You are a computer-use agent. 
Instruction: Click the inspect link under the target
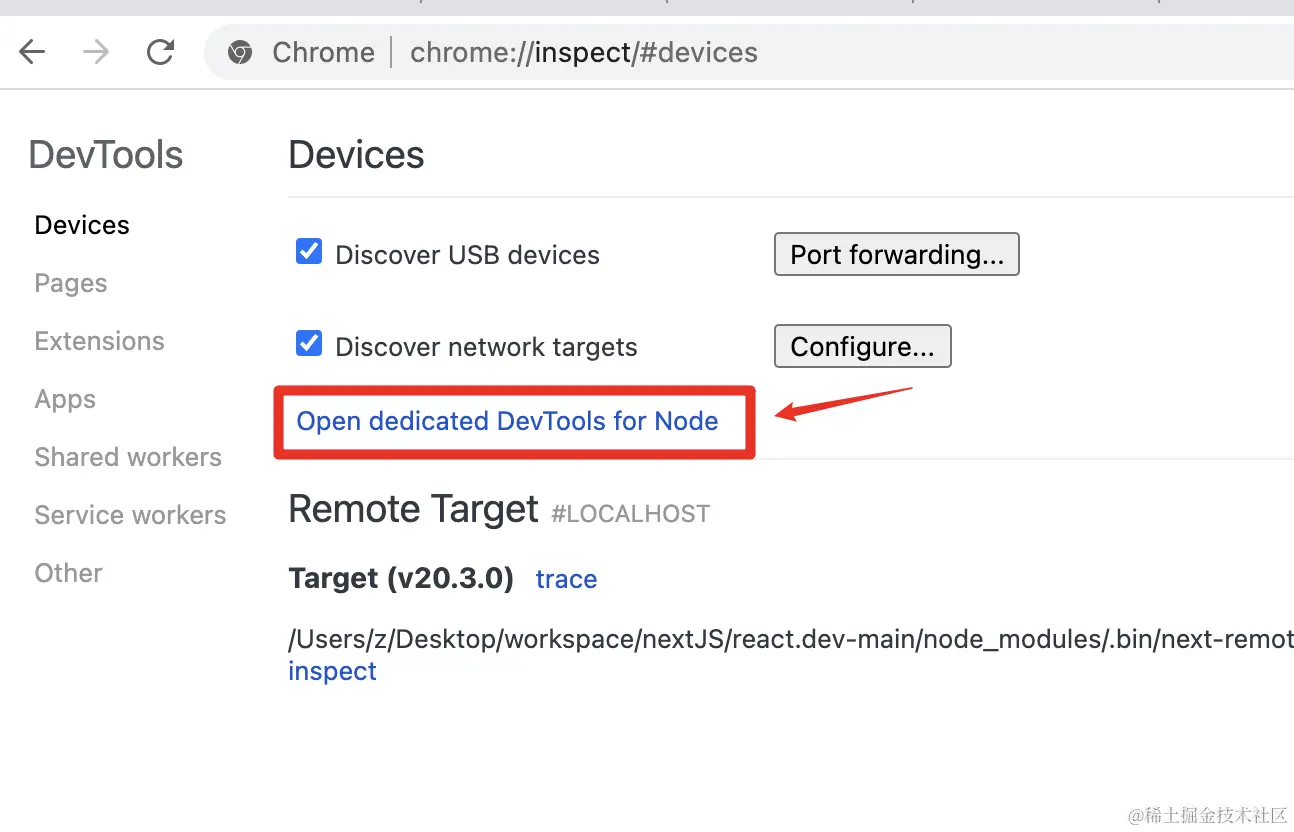(332, 671)
